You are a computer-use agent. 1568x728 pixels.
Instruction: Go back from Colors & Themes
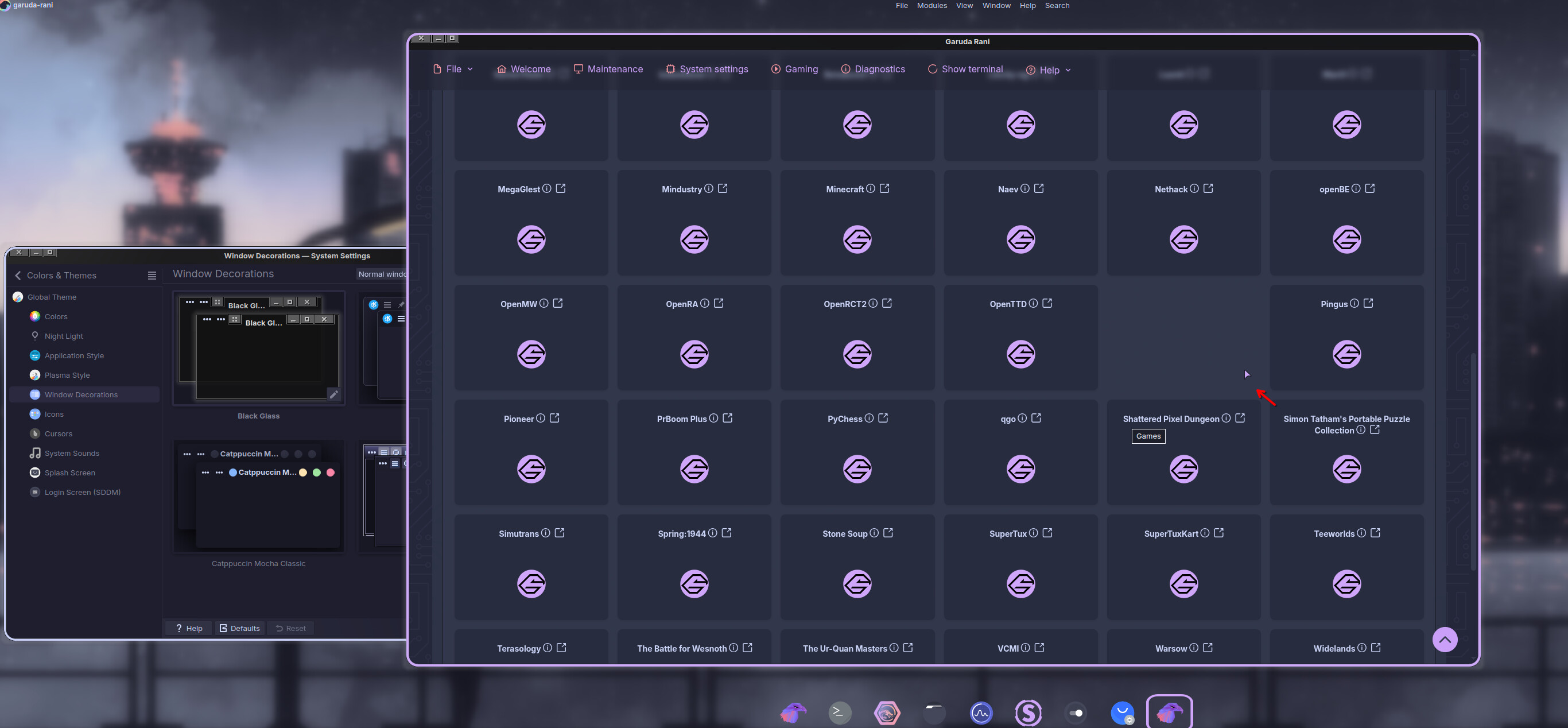click(18, 276)
